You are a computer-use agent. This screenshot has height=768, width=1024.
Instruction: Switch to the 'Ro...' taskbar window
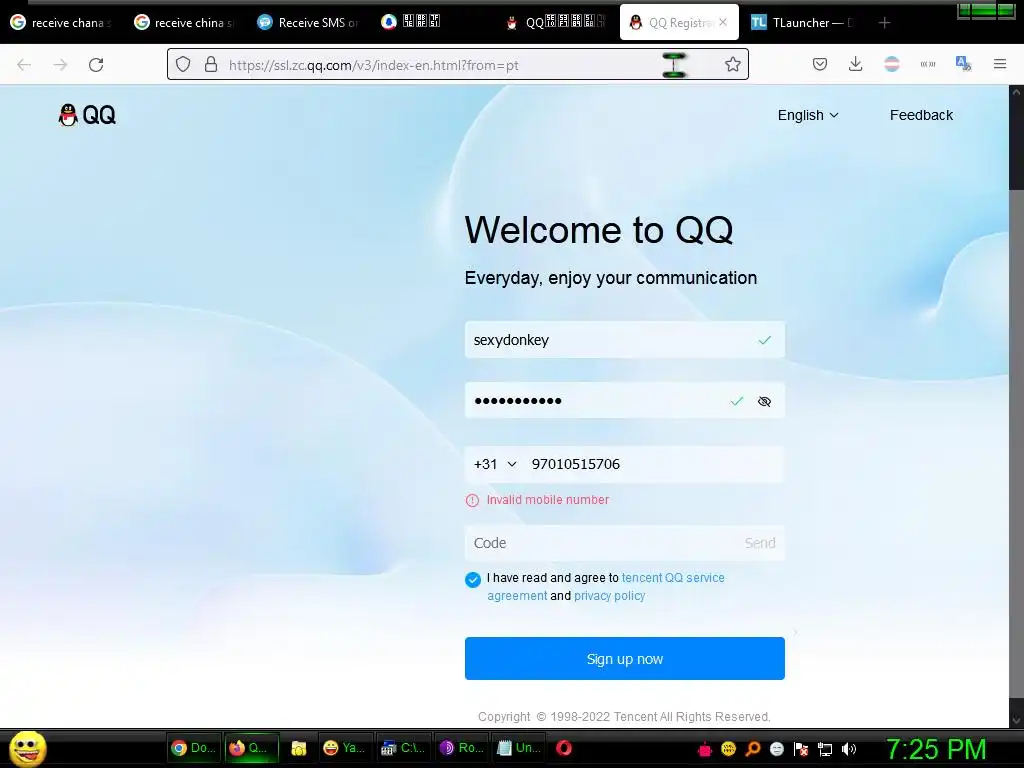[x=461, y=748]
